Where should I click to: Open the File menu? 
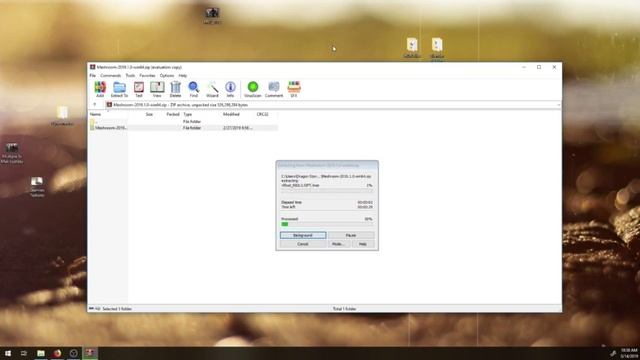[x=93, y=76]
